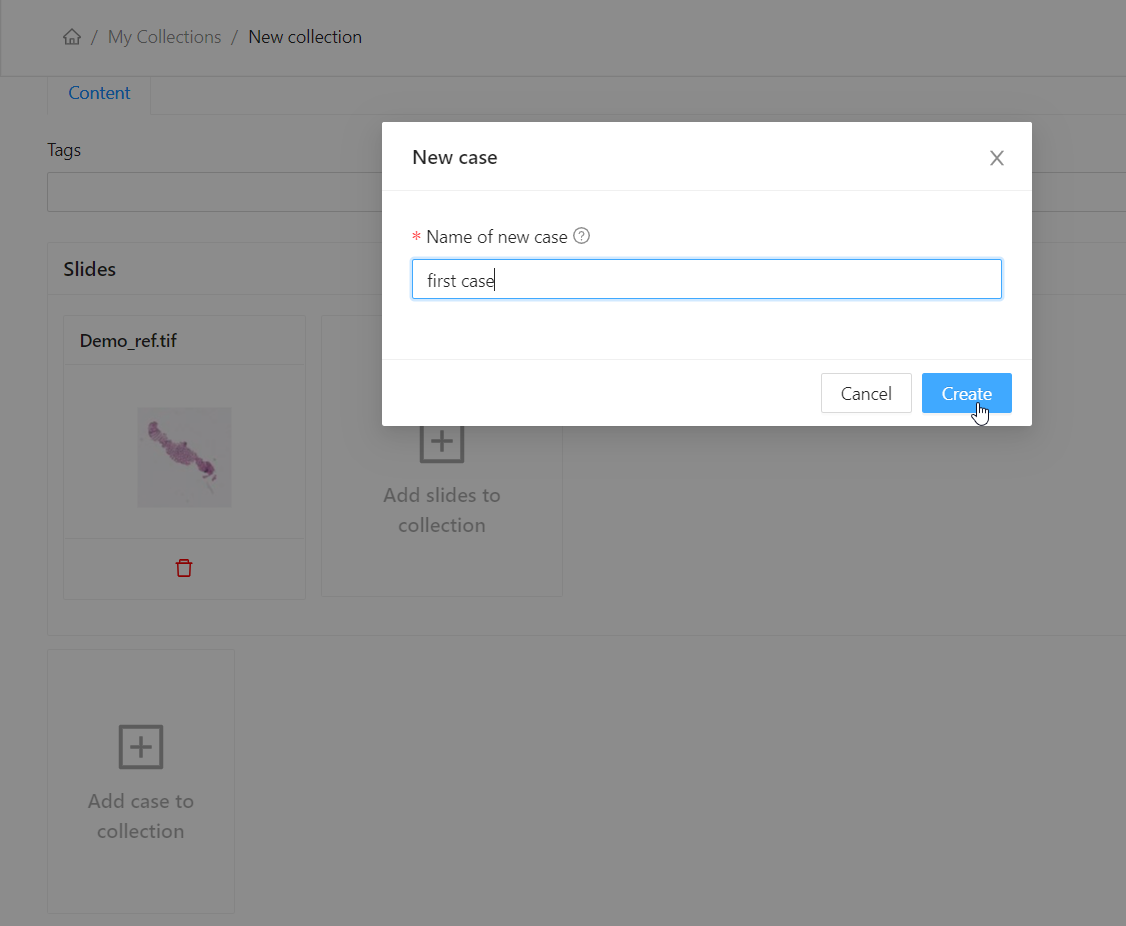The width and height of the screenshot is (1126, 926).
Task: Click the plus icon for adding slides
Action: [x=441, y=441]
